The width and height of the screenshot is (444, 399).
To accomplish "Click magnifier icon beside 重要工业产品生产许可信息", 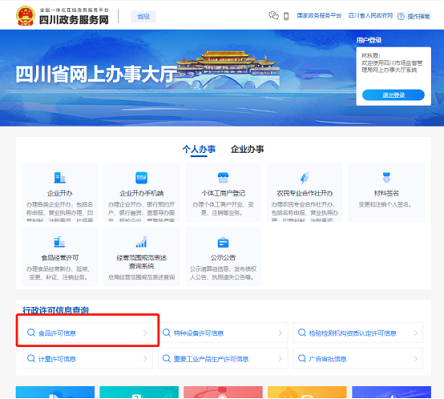I will coord(166,358).
